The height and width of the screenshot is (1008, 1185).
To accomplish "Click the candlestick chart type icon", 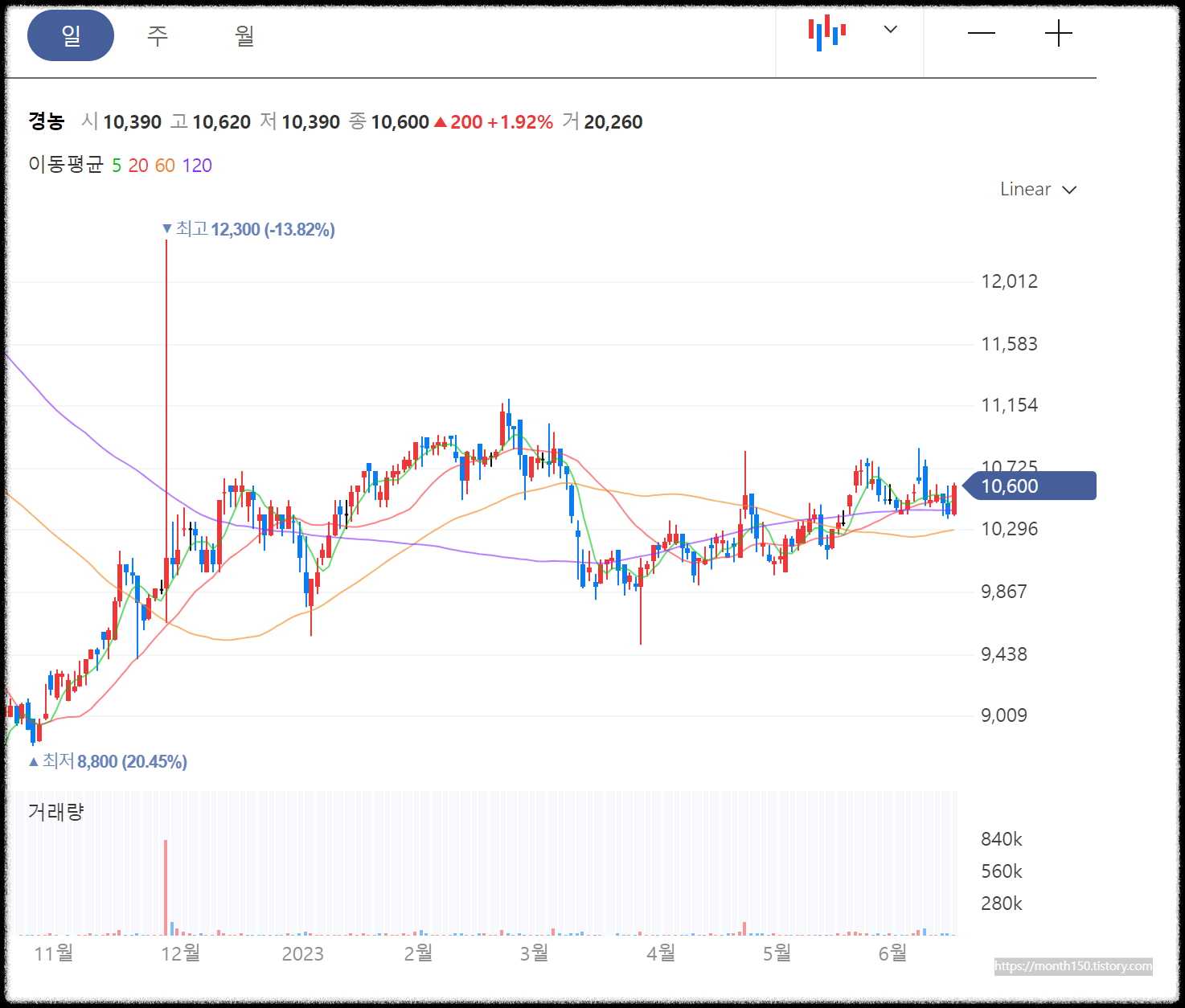I will point(826,32).
